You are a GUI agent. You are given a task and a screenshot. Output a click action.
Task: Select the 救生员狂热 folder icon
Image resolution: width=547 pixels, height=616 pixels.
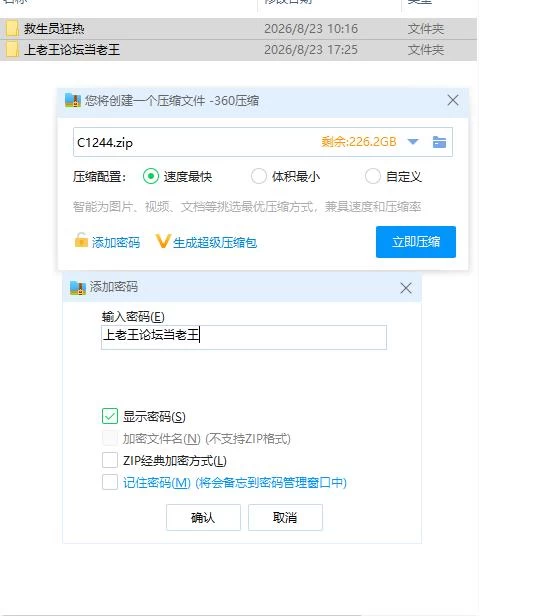tap(12, 29)
